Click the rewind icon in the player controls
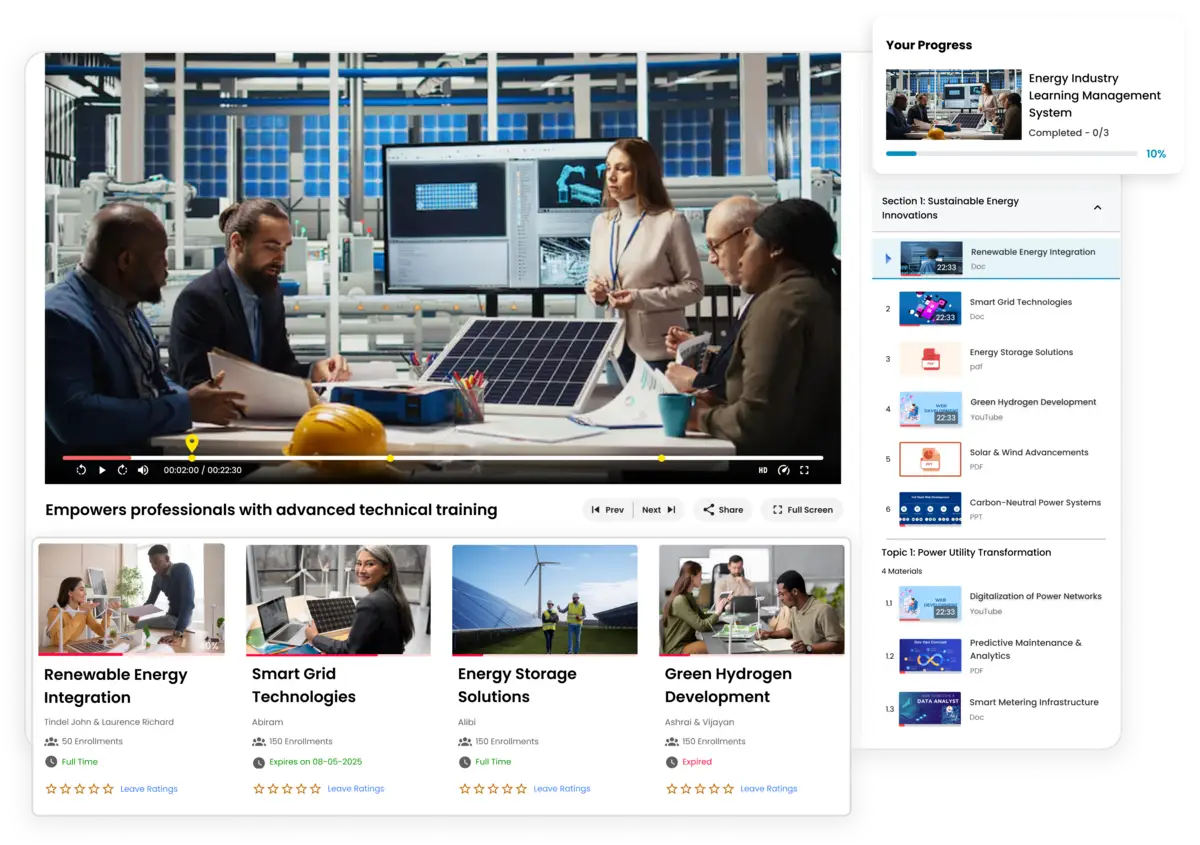 coord(81,470)
